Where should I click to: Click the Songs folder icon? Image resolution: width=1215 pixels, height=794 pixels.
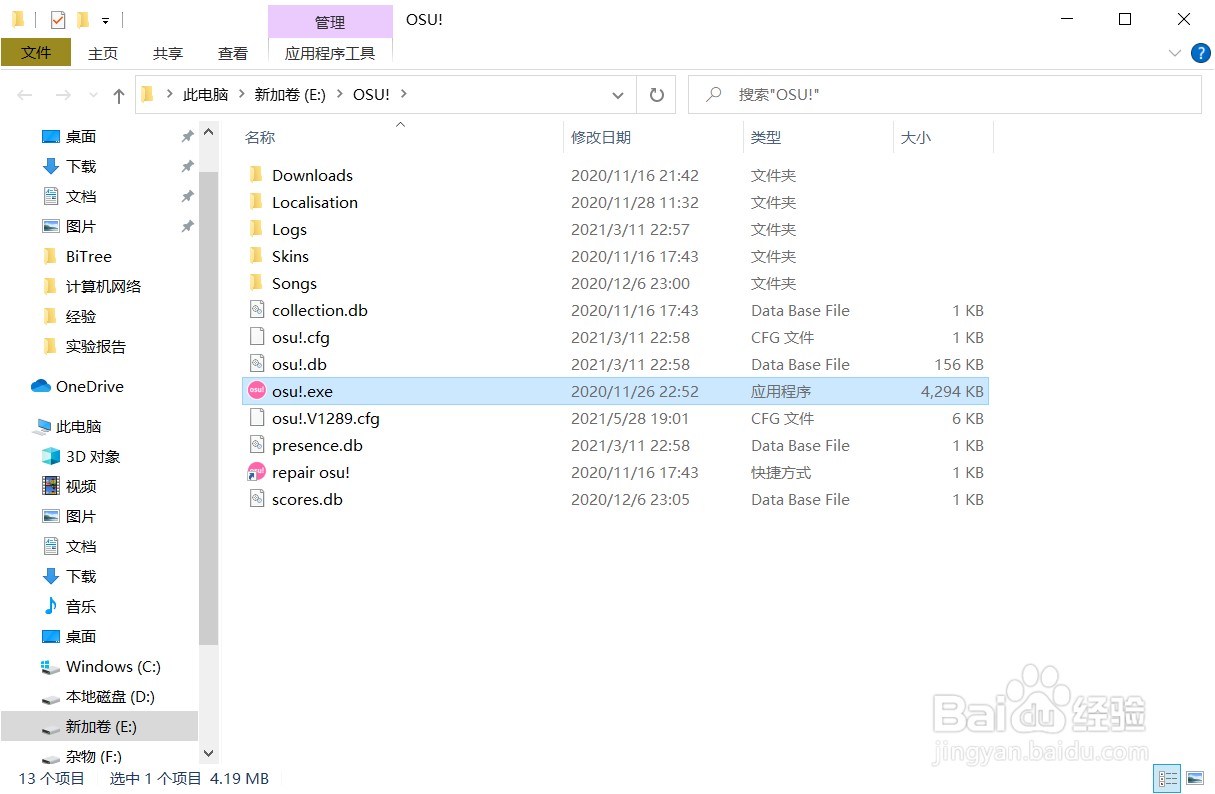coord(256,283)
